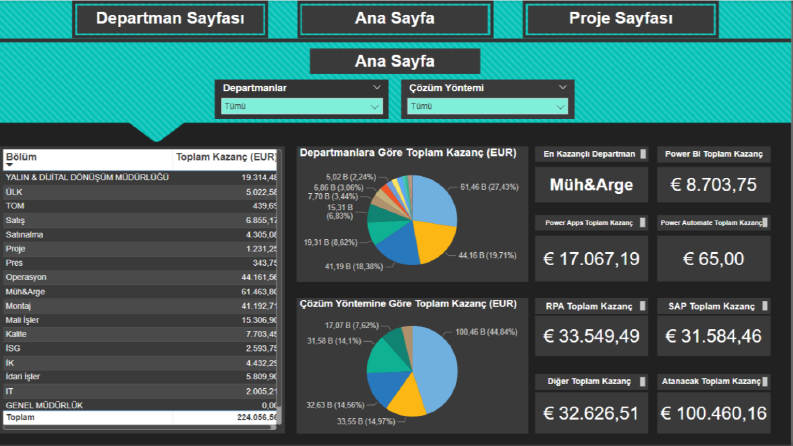Select the Satınalma row in table
The height and width of the screenshot is (446, 793).
(141, 235)
